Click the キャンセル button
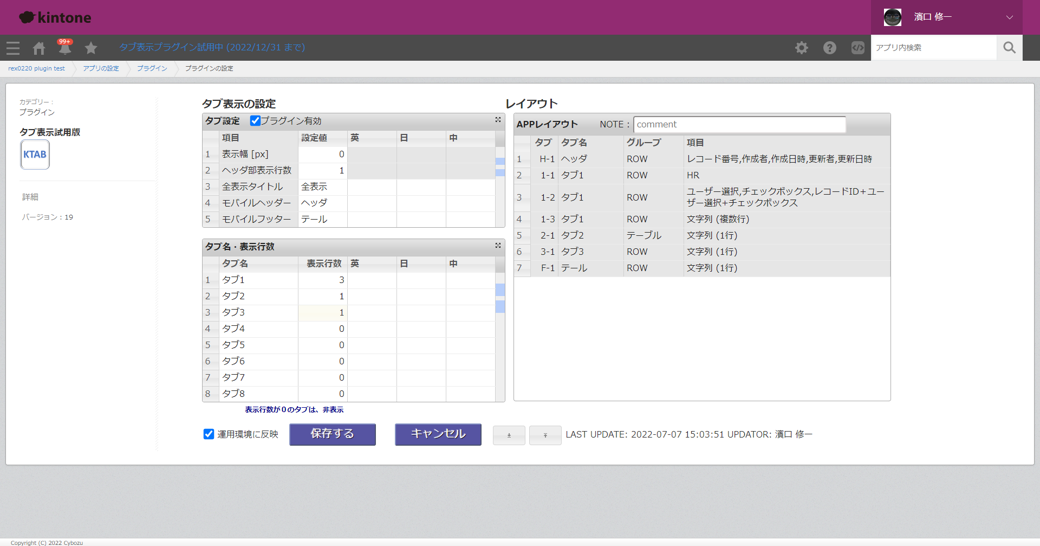The width and height of the screenshot is (1040, 546). [x=438, y=434]
